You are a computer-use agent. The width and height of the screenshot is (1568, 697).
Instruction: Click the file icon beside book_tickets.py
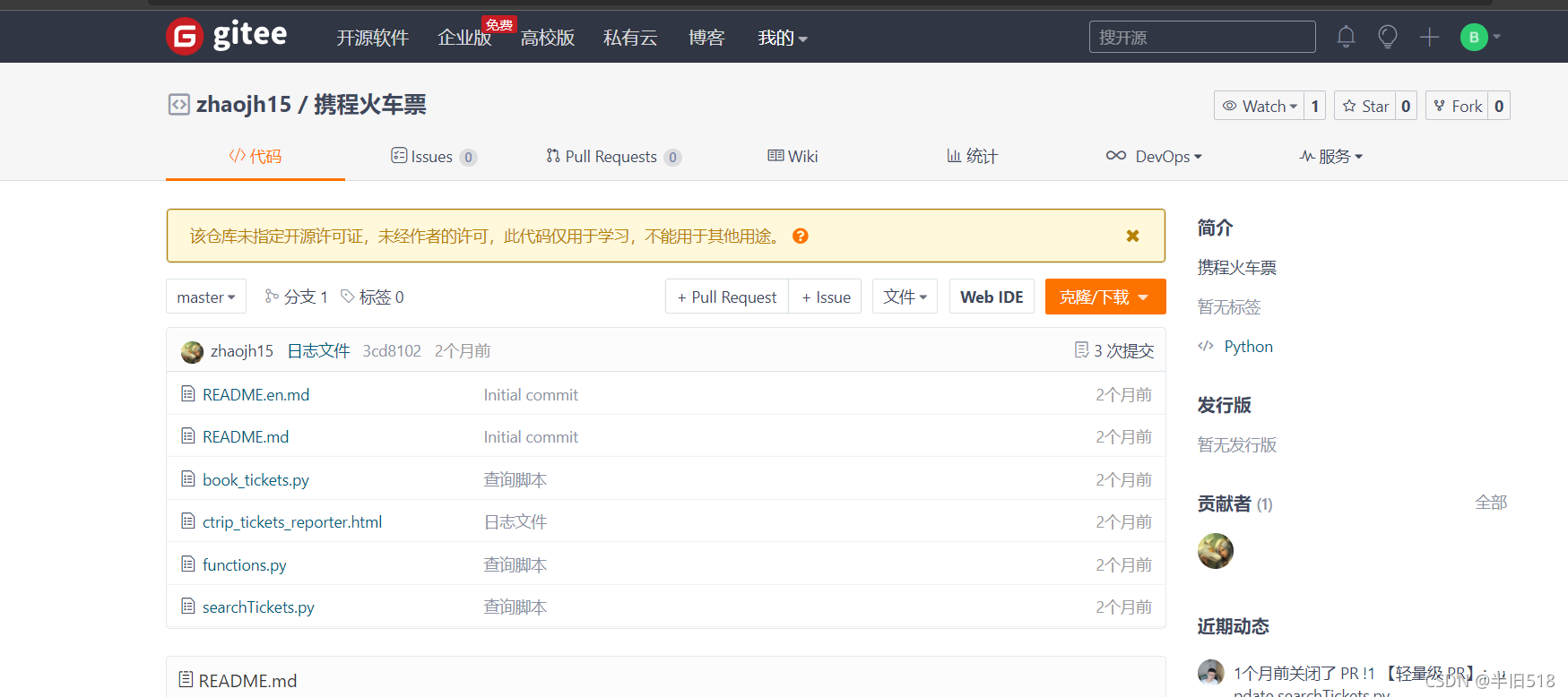187,478
